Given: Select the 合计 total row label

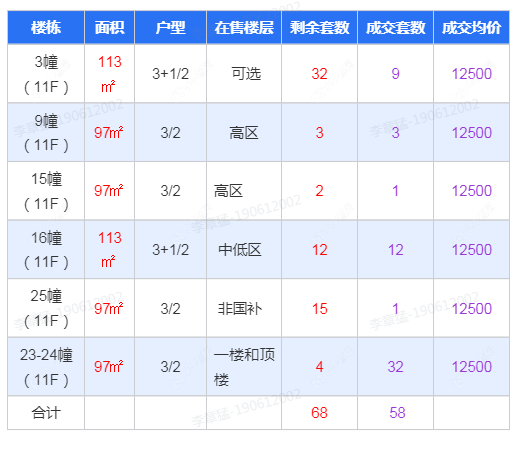Looking at the screenshot, I should 46,413.
